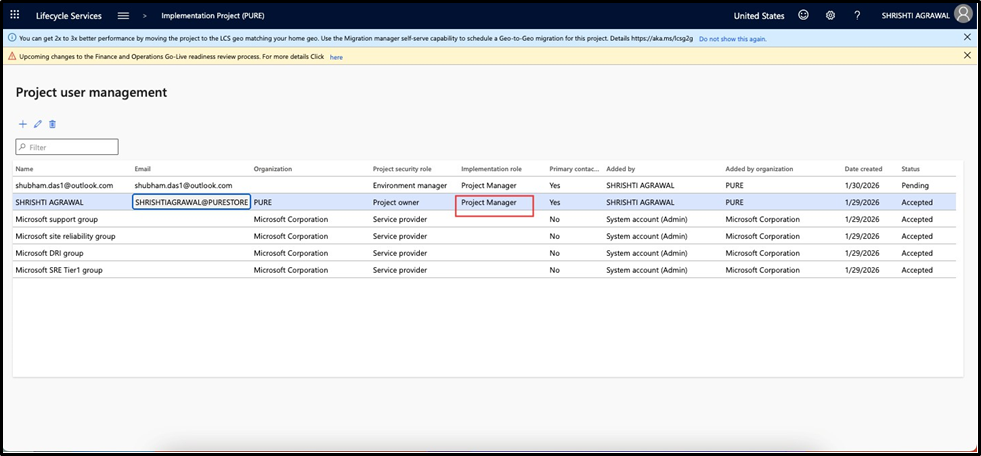Open the settings gear icon
Viewport: 981px width, 456px height.
tap(830, 16)
